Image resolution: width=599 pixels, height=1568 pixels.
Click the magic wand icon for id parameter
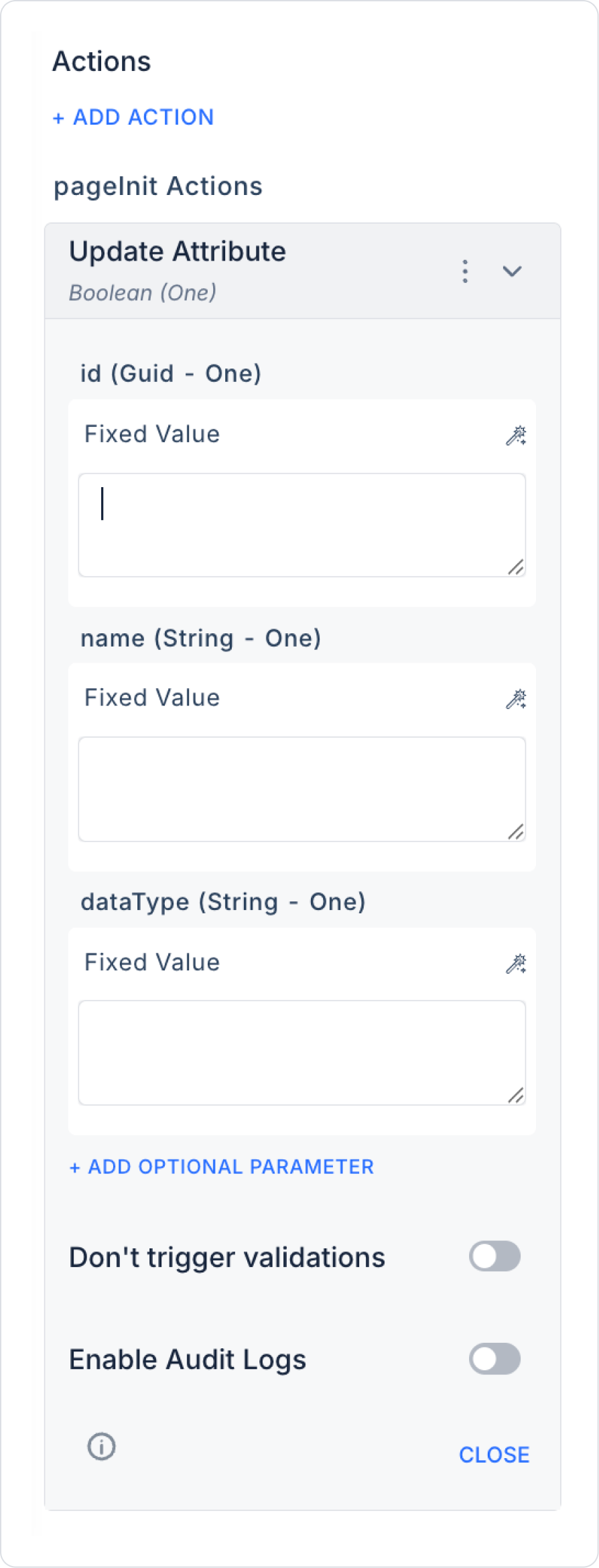coord(515,436)
